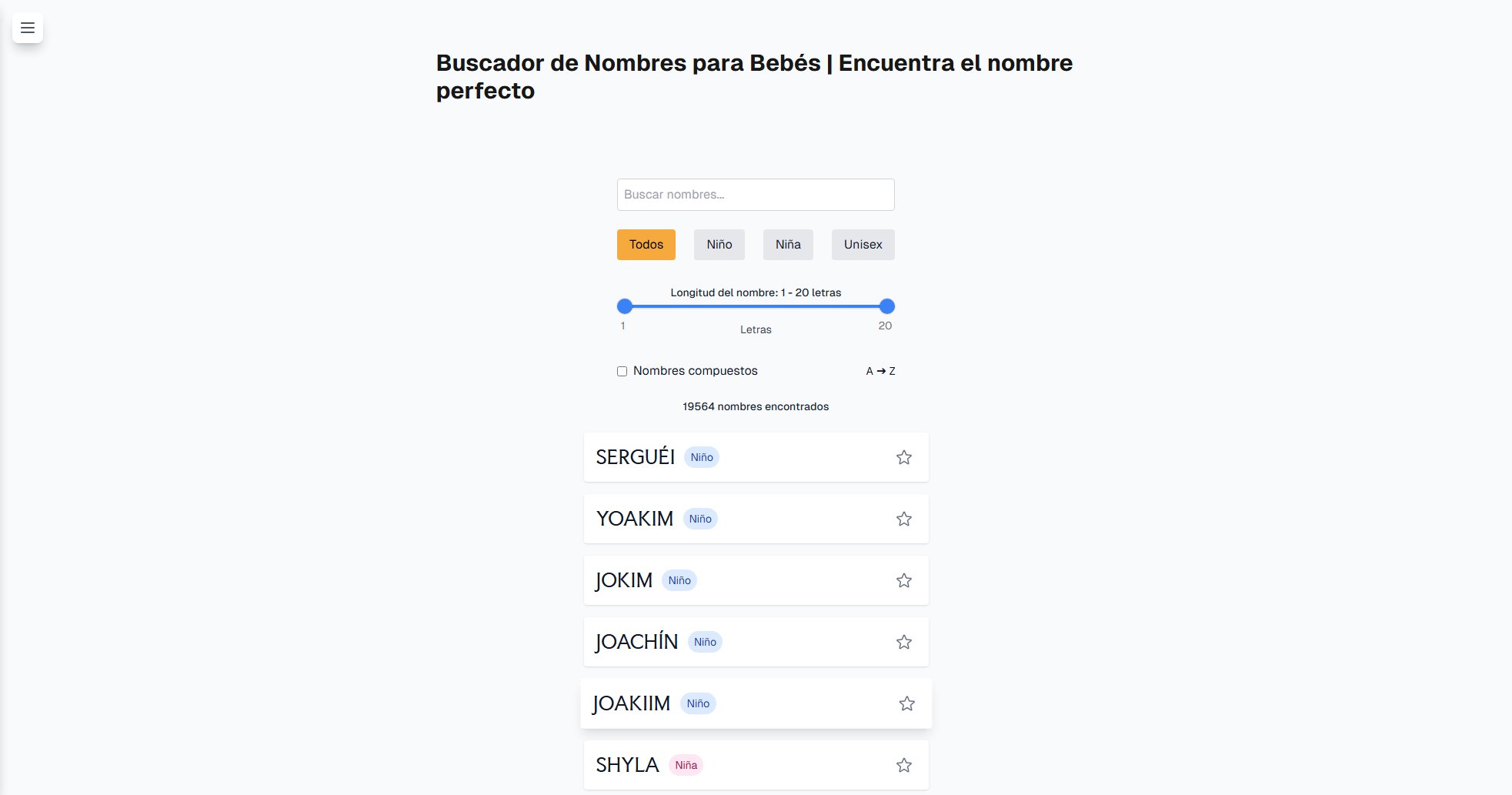Deselect the Todos filter
Screen dimensions: 1512x795
coord(646,244)
